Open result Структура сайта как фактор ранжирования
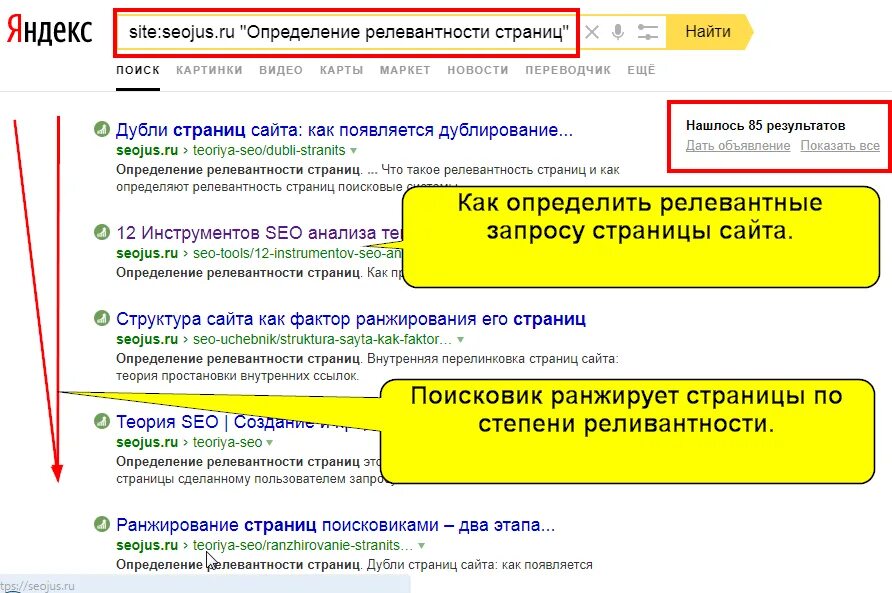The height and width of the screenshot is (593, 892). tap(350, 319)
